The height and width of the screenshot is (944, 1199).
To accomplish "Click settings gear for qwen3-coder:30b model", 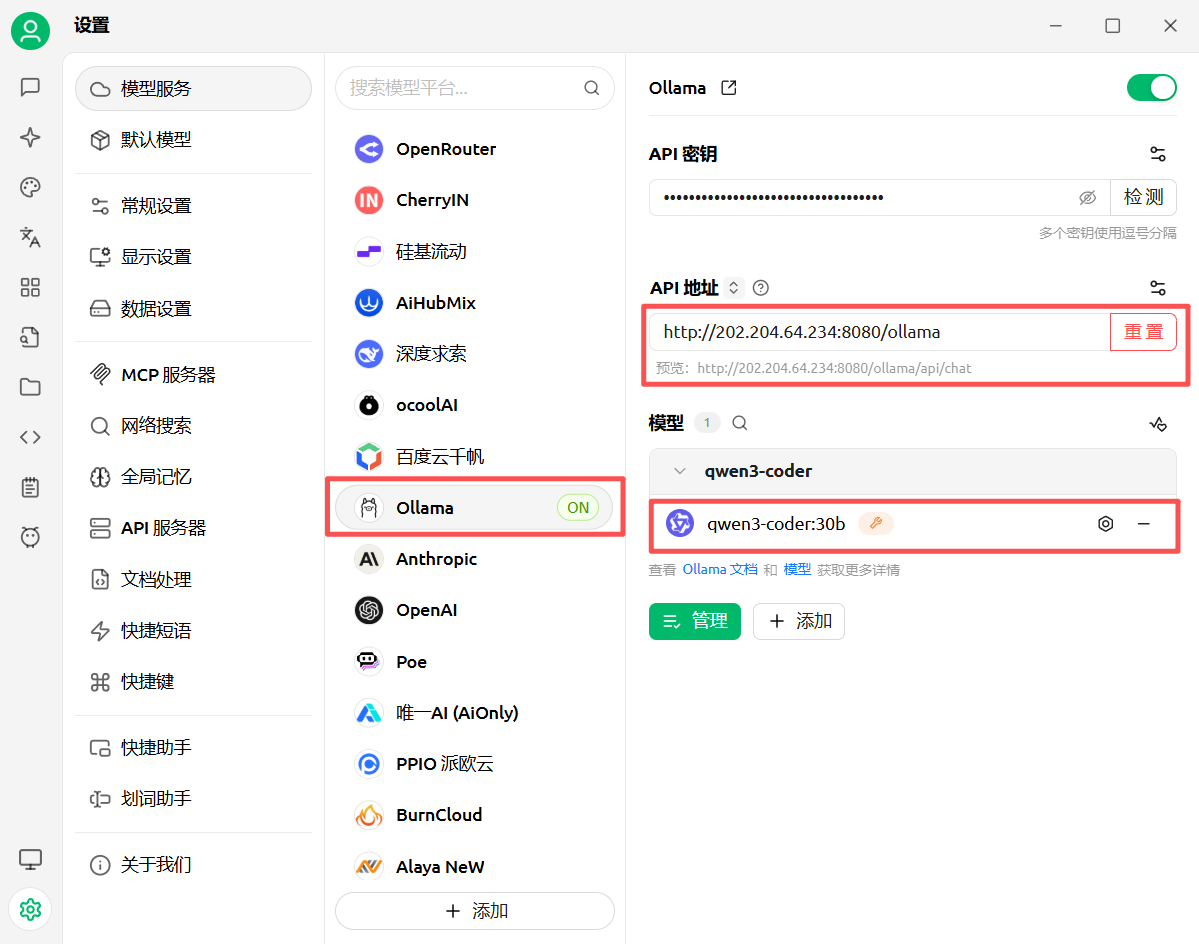I will click(x=1105, y=523).
